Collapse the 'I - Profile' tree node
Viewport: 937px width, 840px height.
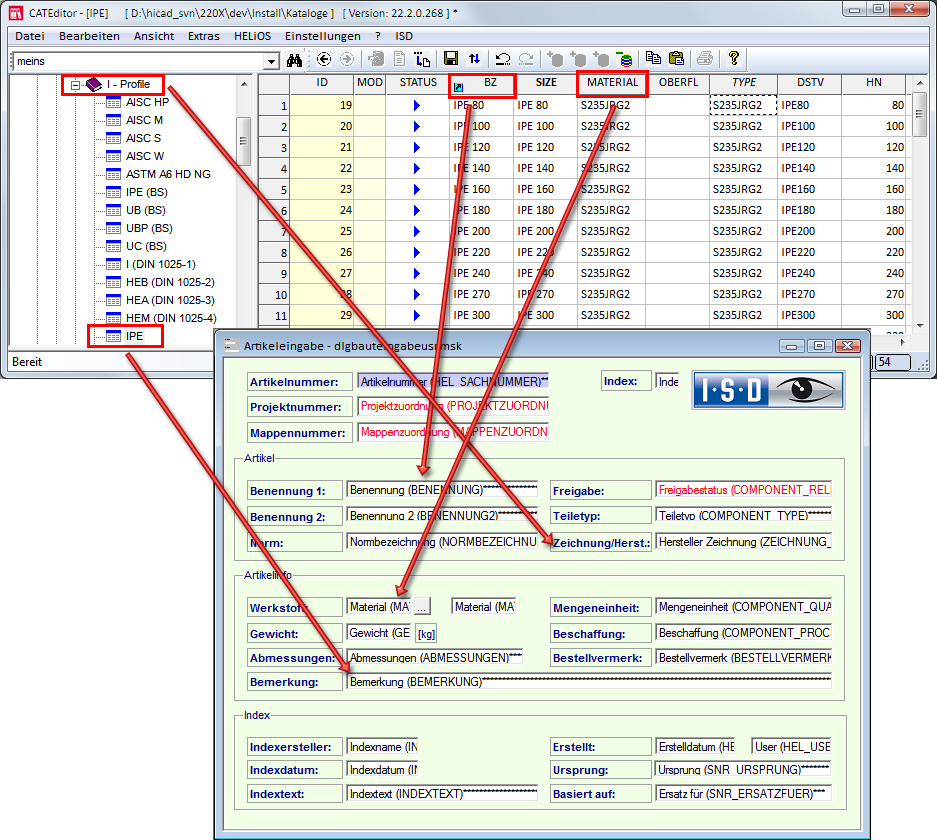pyautogui.click(x=75, y=85)
